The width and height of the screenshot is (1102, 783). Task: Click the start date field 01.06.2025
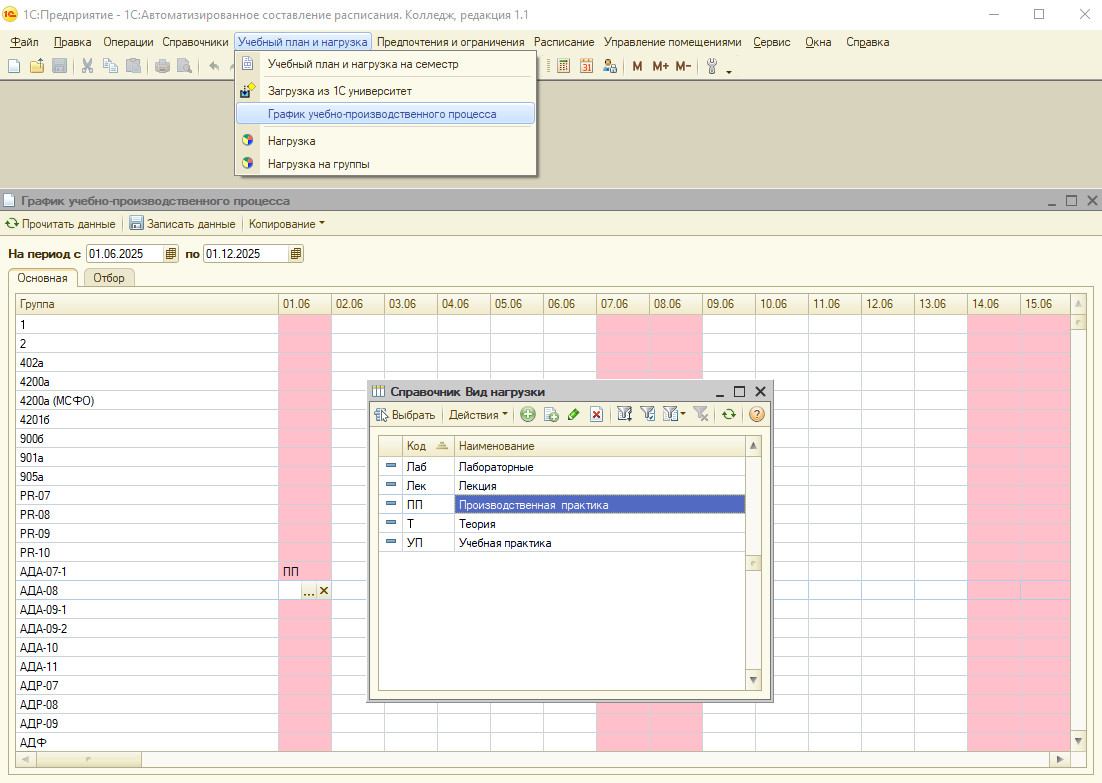(x=125, y=254)
